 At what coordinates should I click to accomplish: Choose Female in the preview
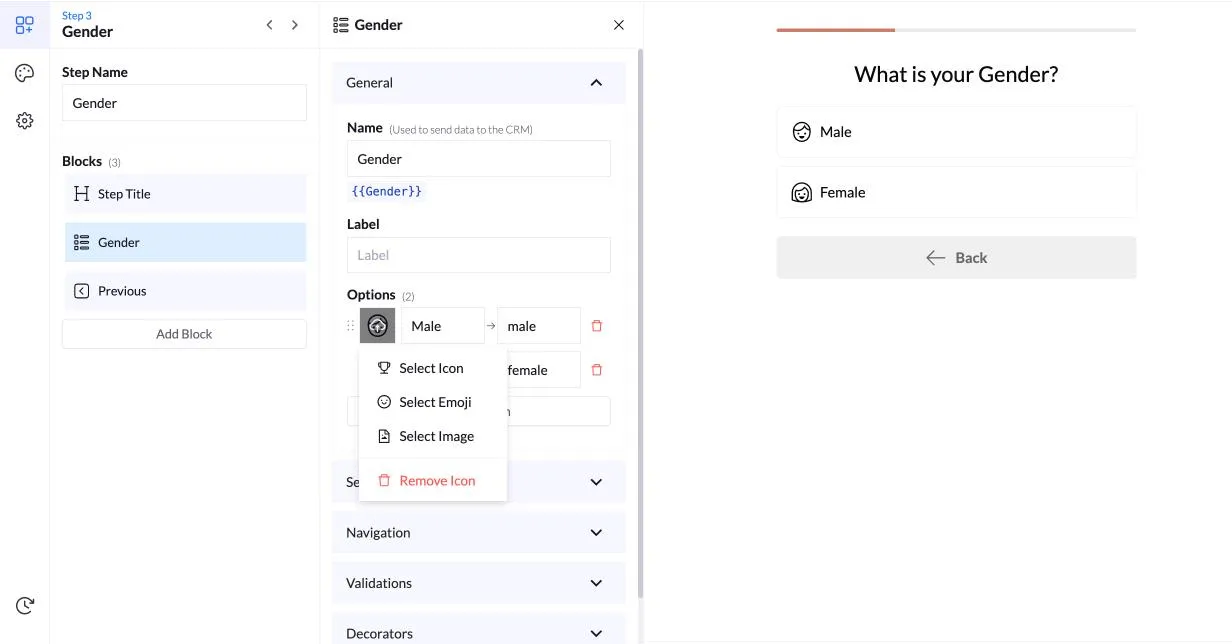956,192
